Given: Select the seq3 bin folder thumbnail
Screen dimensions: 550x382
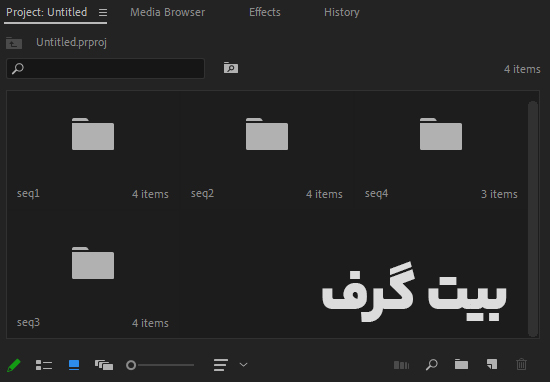Looking at the screenshot, I should click(x=93, y=263).
